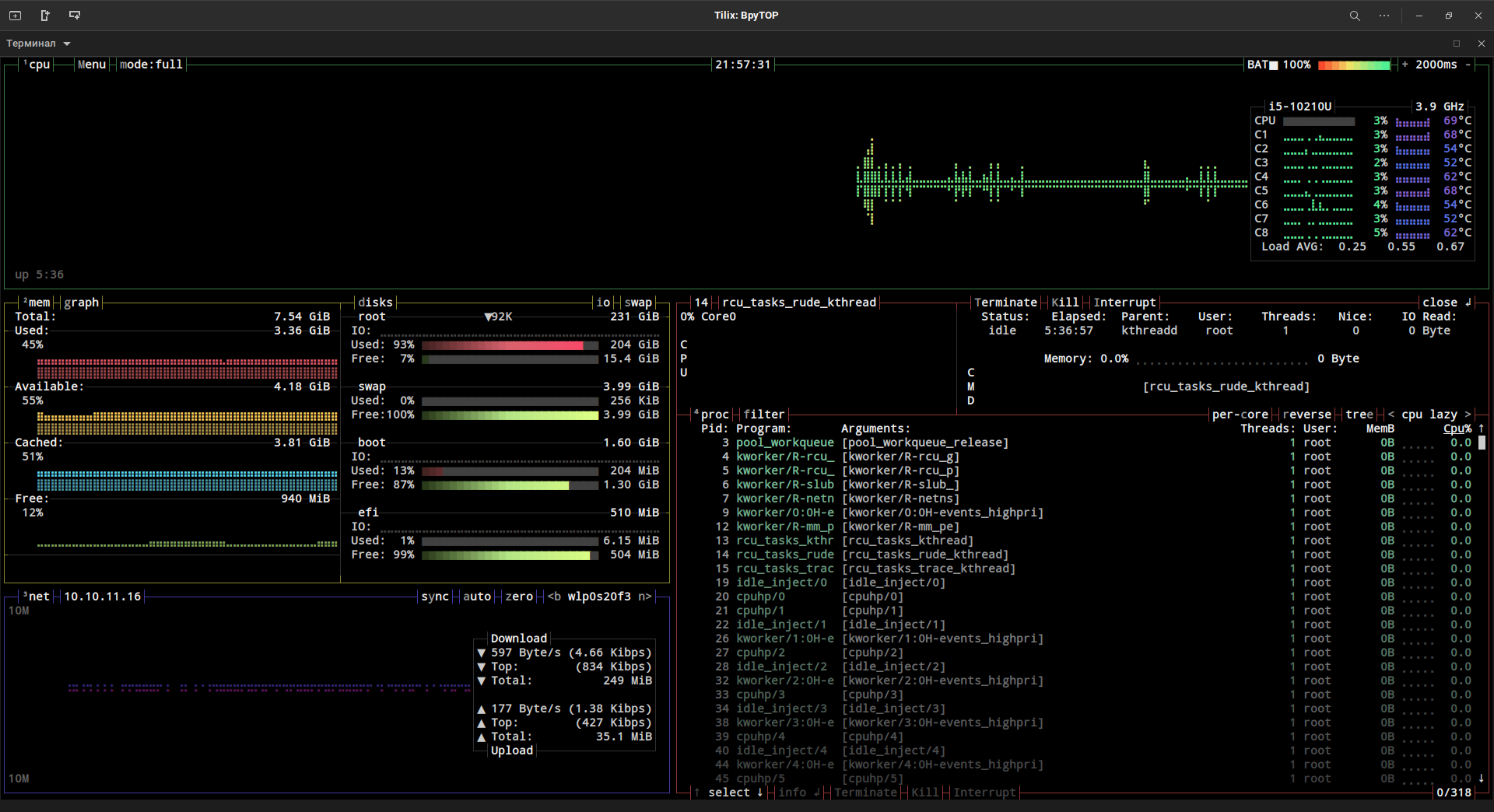This screenshot has height=812, width=1494.
Task: Switch to next network interface after wlp0s20f3
Action: (x=645, y=597)
